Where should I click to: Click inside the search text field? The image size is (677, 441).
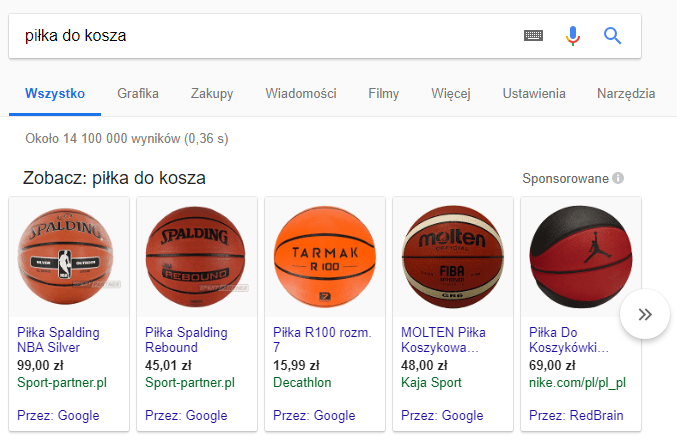click(x=260, y=36)
